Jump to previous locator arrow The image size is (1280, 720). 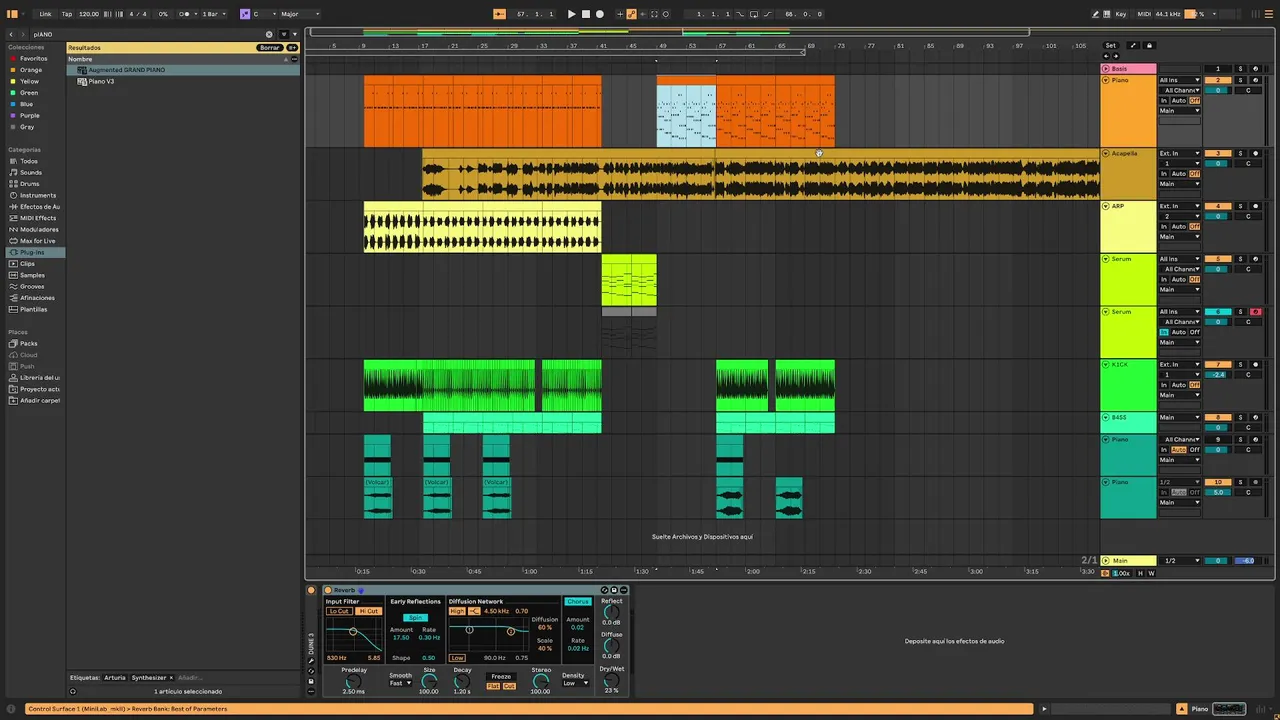(x=1105, y=56)
